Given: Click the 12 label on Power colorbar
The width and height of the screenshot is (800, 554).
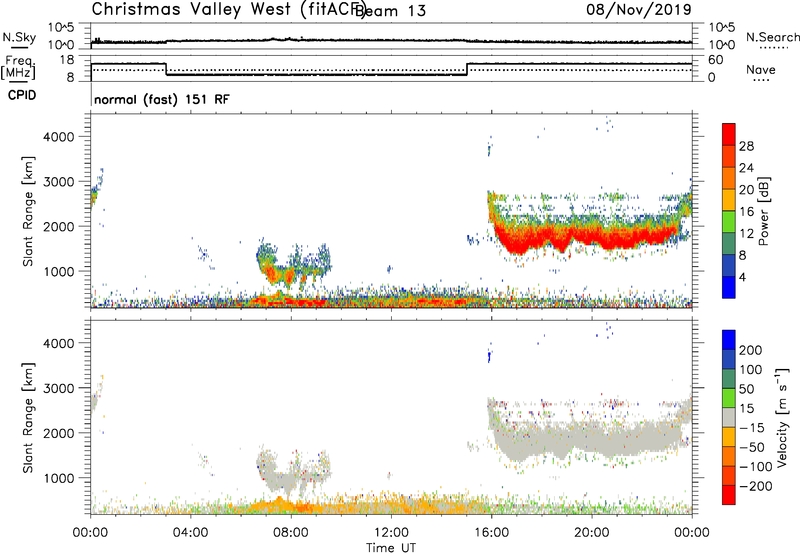Looking at the screenshot, I should tap(746, 234).
